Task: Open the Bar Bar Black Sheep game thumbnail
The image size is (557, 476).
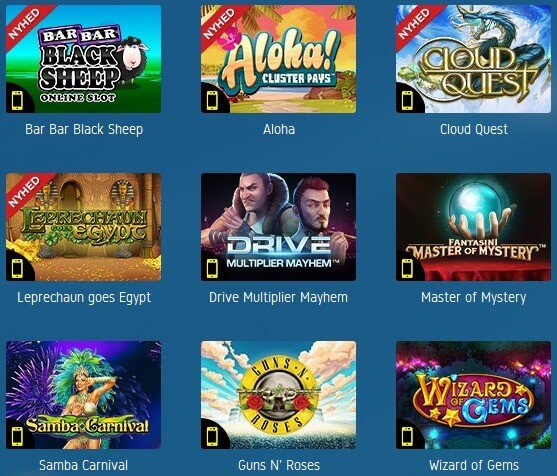Action: click(x=83, y=59)
